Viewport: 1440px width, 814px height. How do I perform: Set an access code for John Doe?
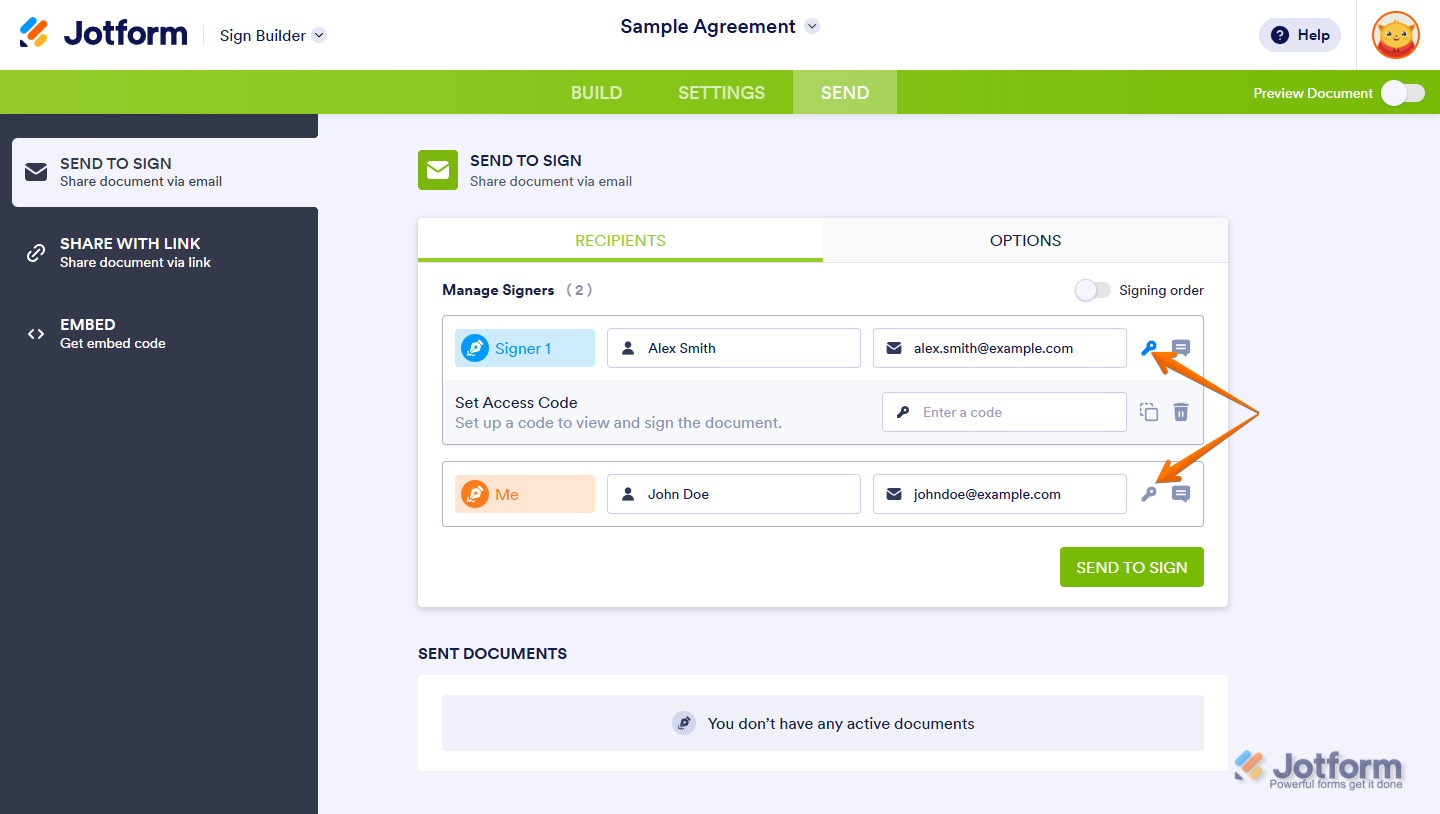1148,493
